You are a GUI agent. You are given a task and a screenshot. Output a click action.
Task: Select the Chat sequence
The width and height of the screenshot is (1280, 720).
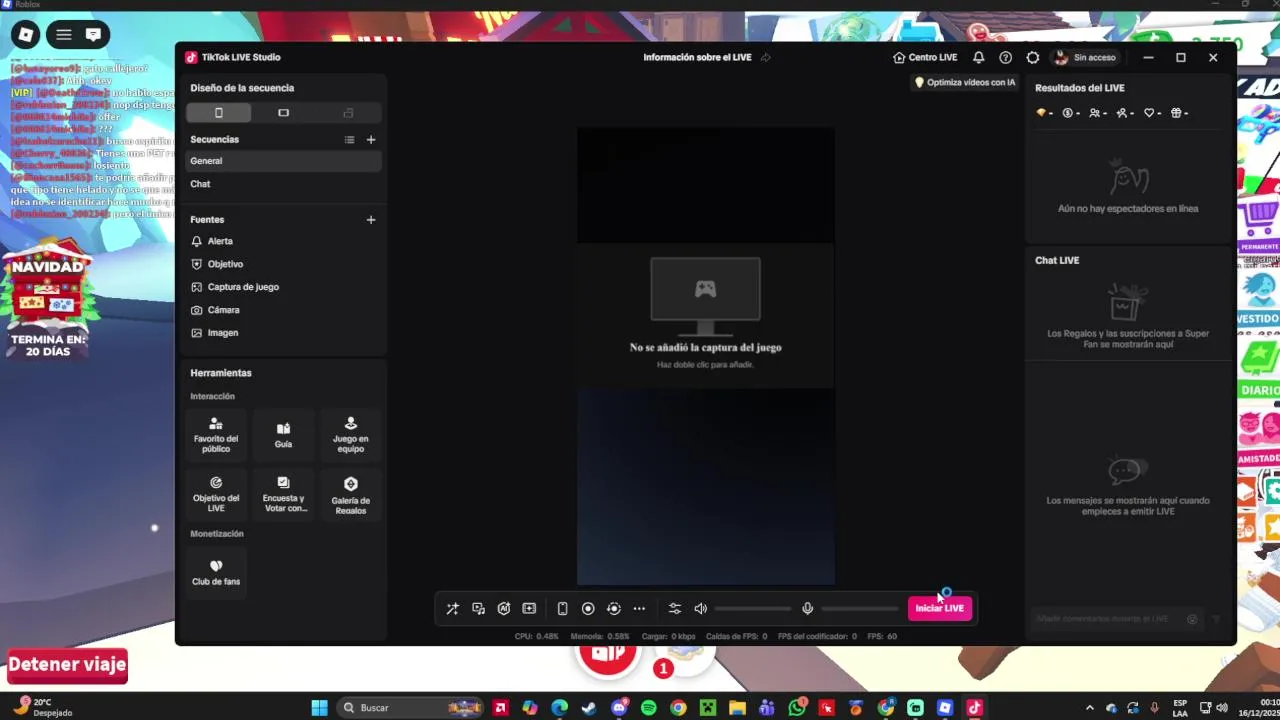tap(283, 184)
